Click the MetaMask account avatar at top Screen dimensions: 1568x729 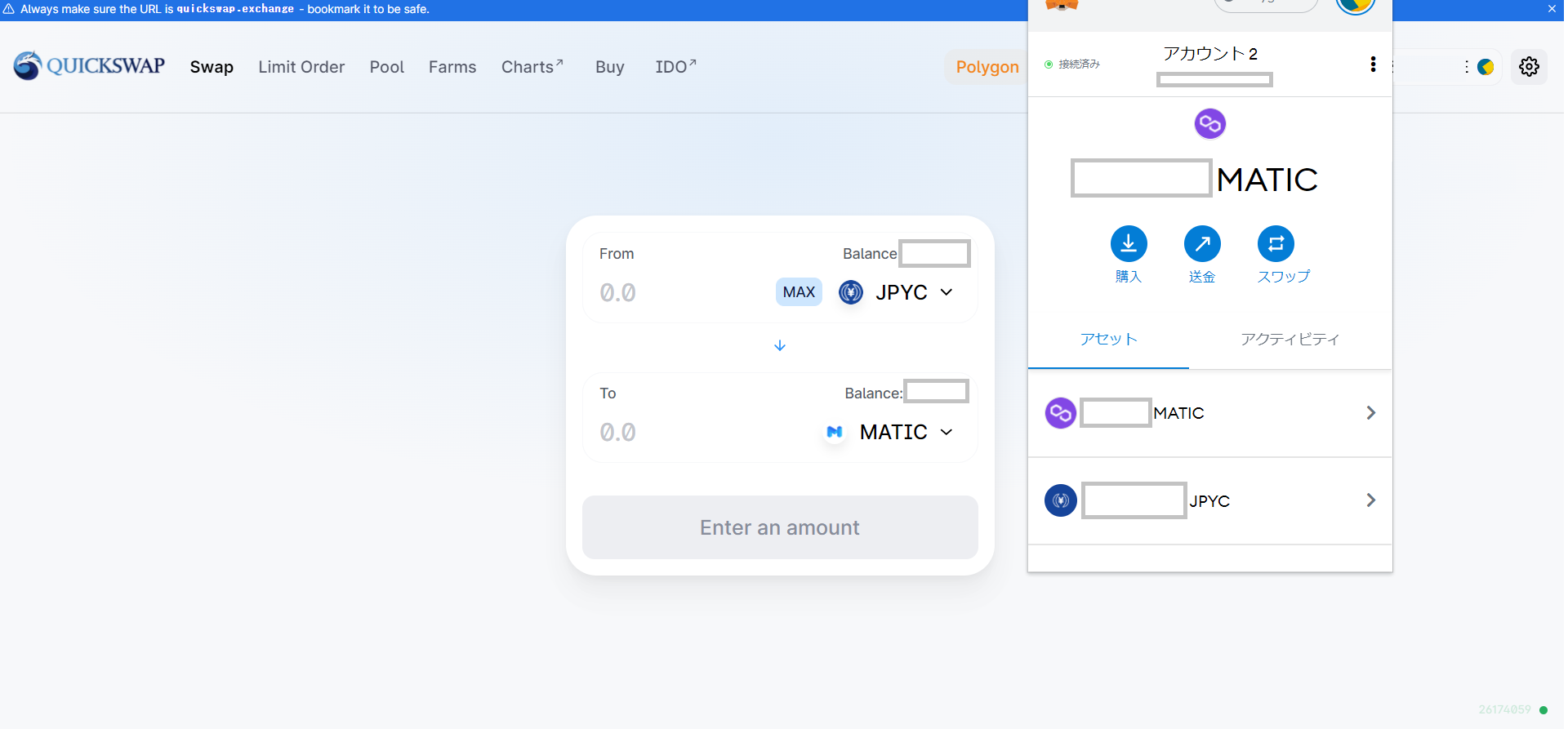(1356, 5)
